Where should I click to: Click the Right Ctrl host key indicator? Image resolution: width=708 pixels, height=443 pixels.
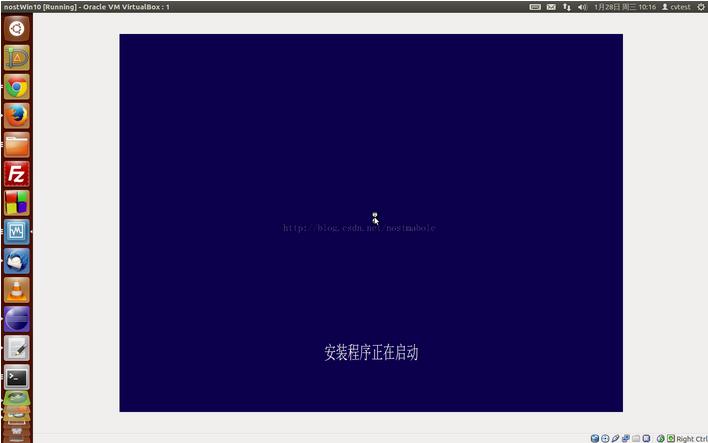click(692, 439)
